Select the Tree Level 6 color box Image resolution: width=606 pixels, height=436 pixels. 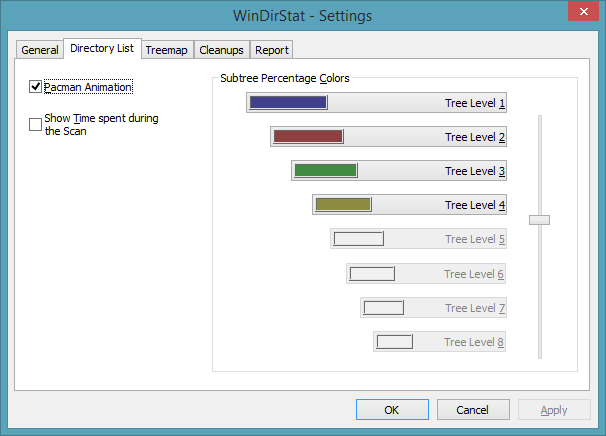(x=372, y=274)
